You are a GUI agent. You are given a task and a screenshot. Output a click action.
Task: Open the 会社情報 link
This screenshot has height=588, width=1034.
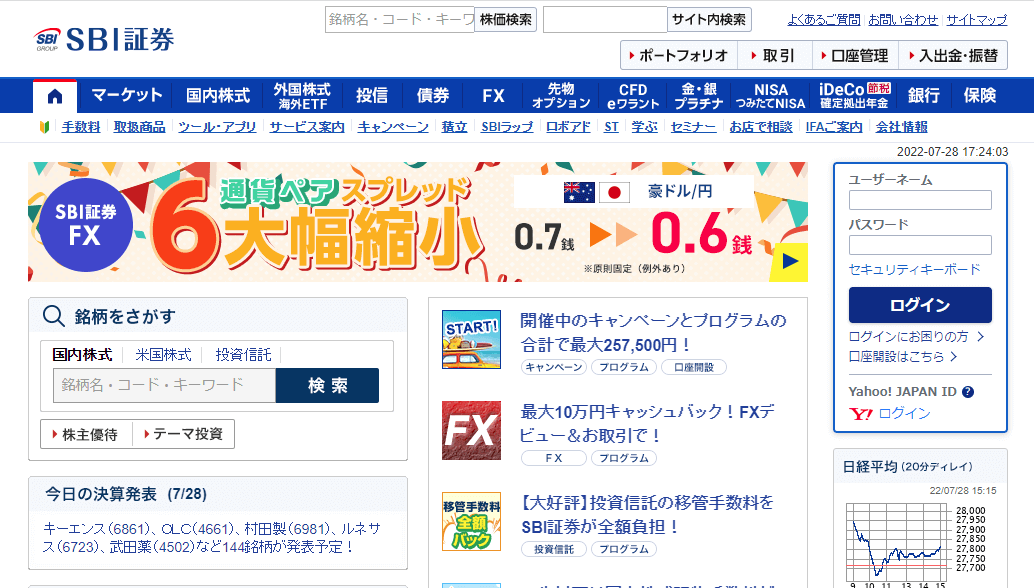[901, 127]
